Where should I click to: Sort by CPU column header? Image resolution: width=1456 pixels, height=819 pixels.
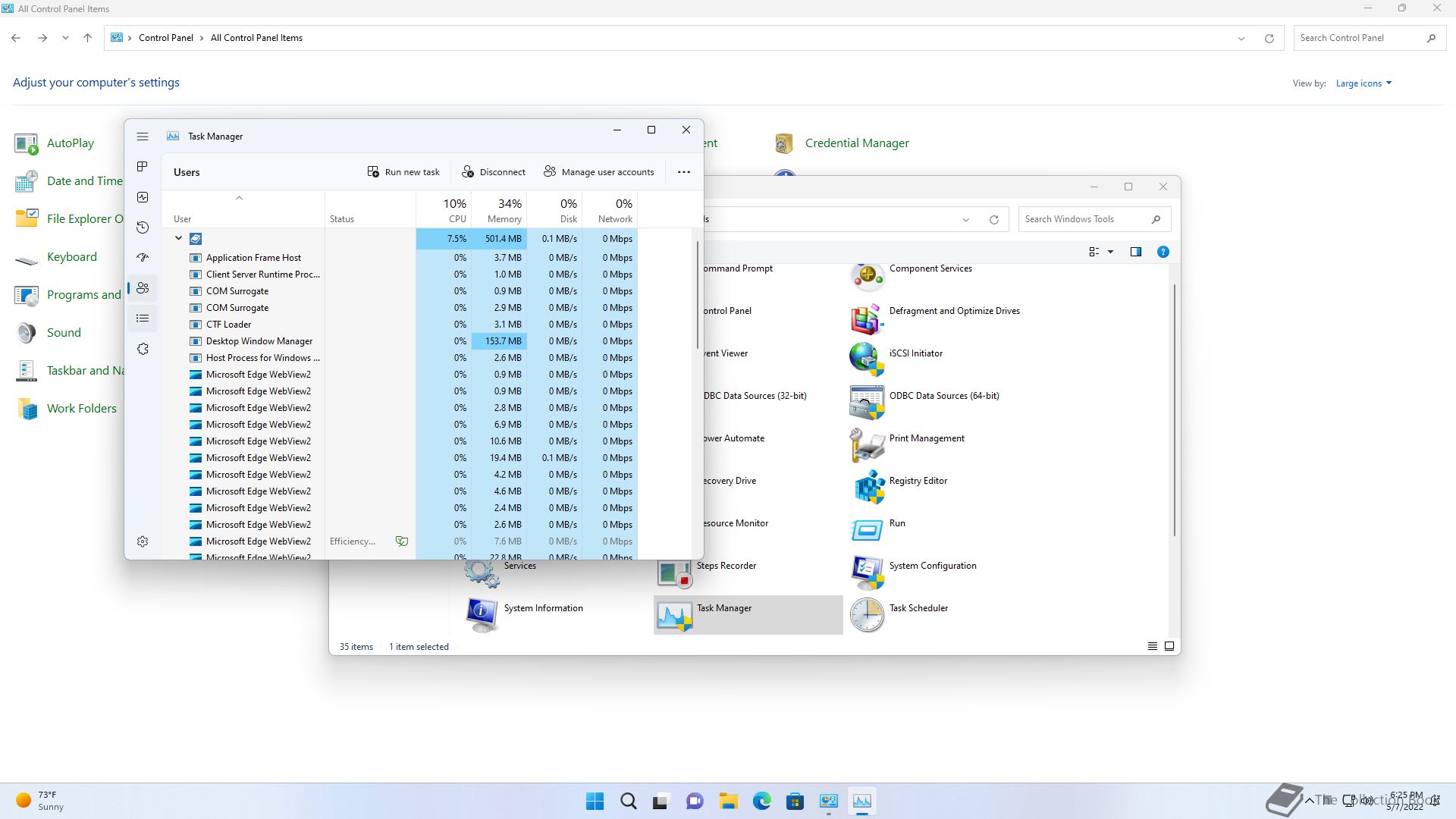pos(444,209)
